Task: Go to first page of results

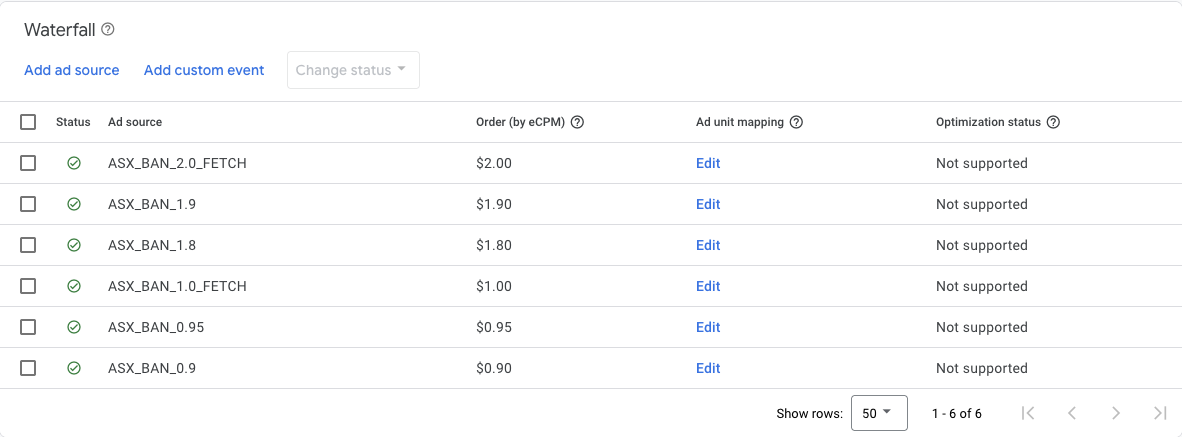Action: coord(1027,413)
